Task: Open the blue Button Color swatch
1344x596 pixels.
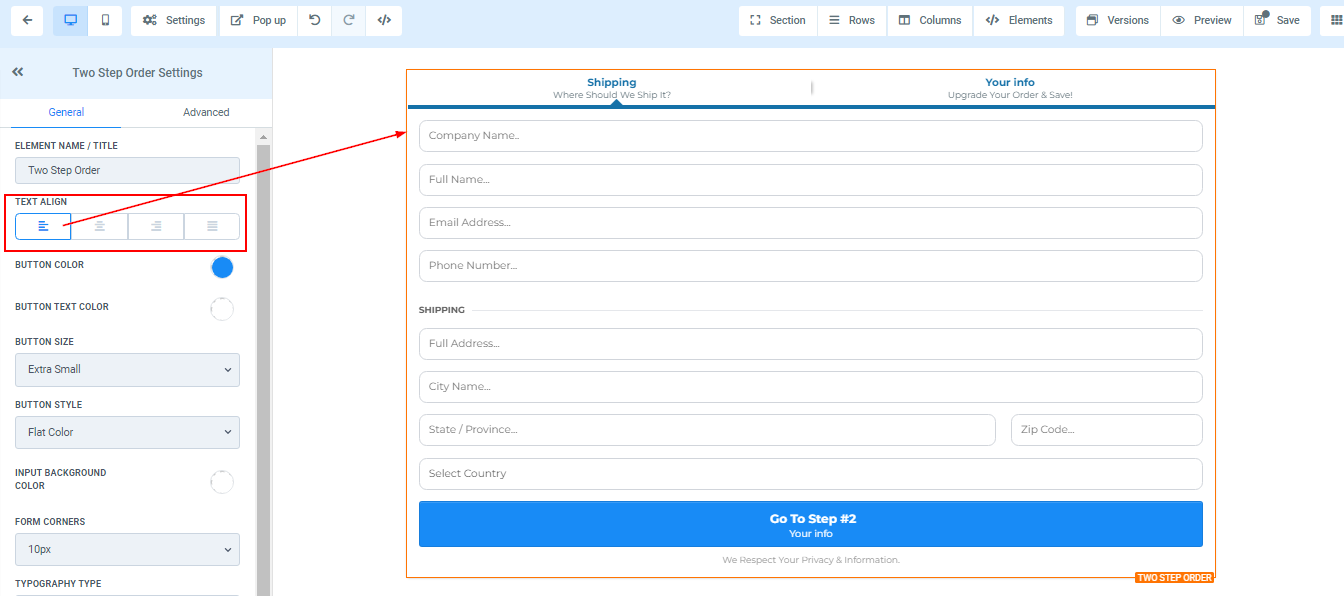Action: click(222, 267)
